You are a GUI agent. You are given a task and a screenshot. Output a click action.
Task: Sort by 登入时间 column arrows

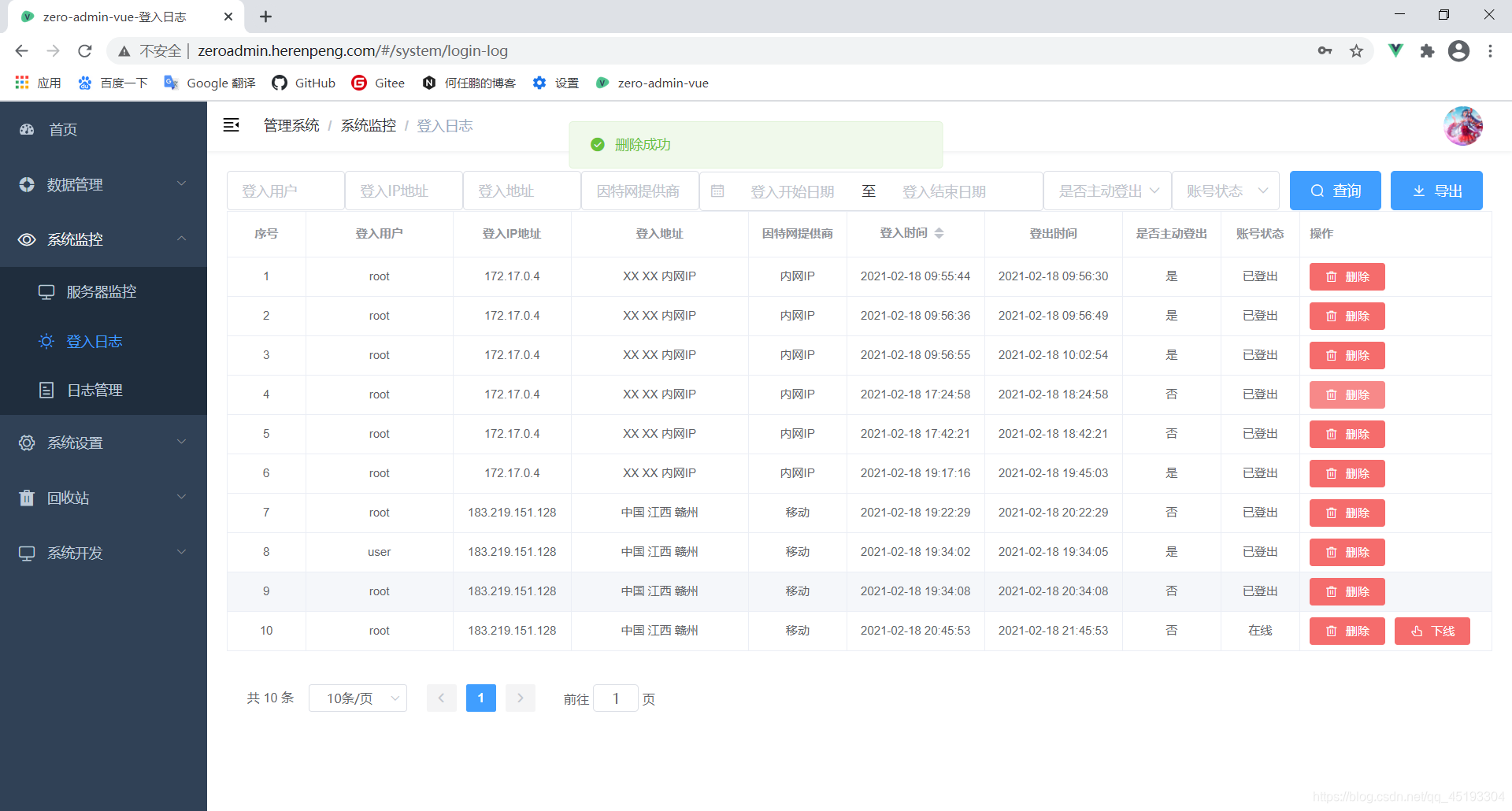939,233
